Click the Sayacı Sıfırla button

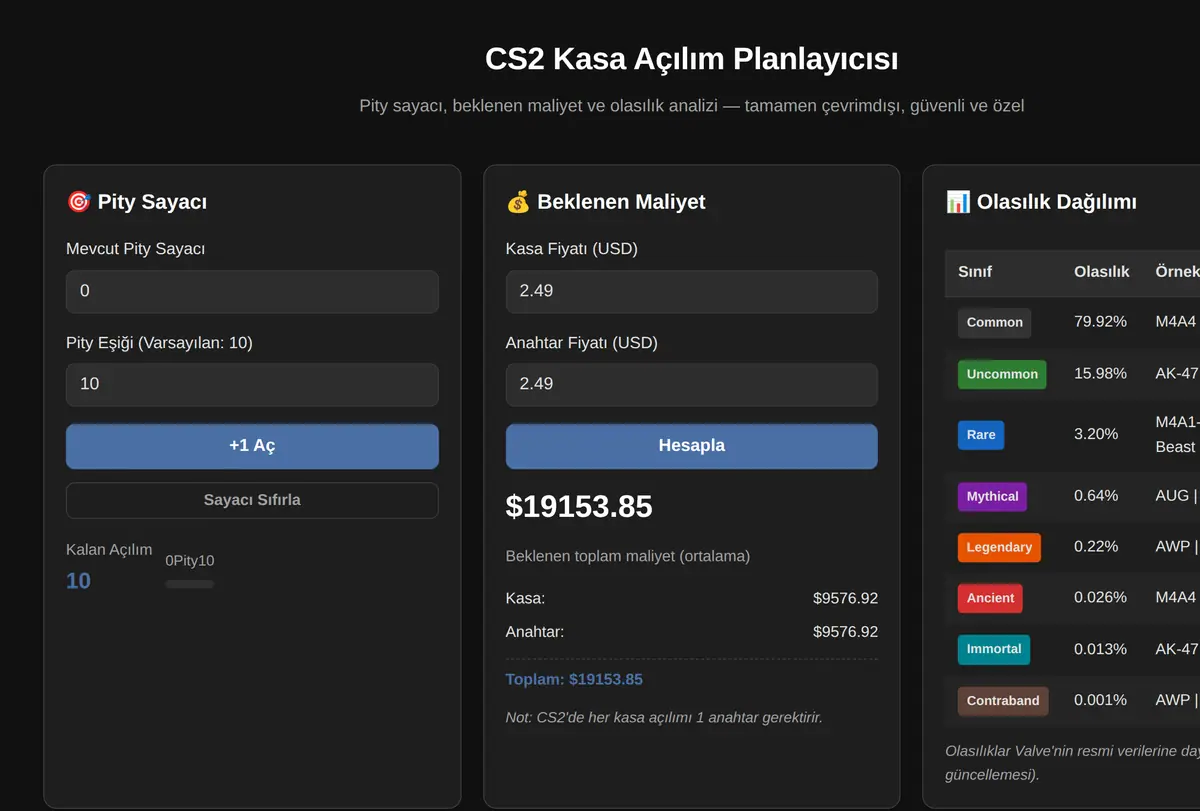(252, 500)
